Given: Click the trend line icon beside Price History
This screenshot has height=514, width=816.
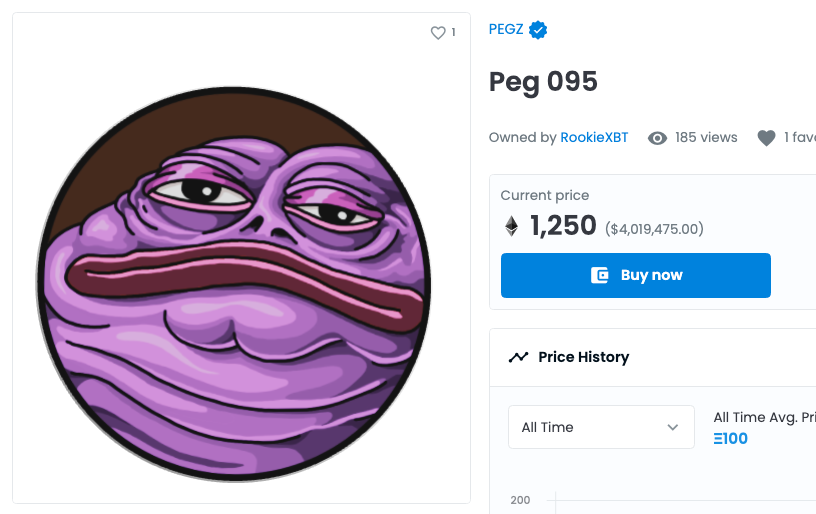Looking at the screenshot, I should [518, 357].
